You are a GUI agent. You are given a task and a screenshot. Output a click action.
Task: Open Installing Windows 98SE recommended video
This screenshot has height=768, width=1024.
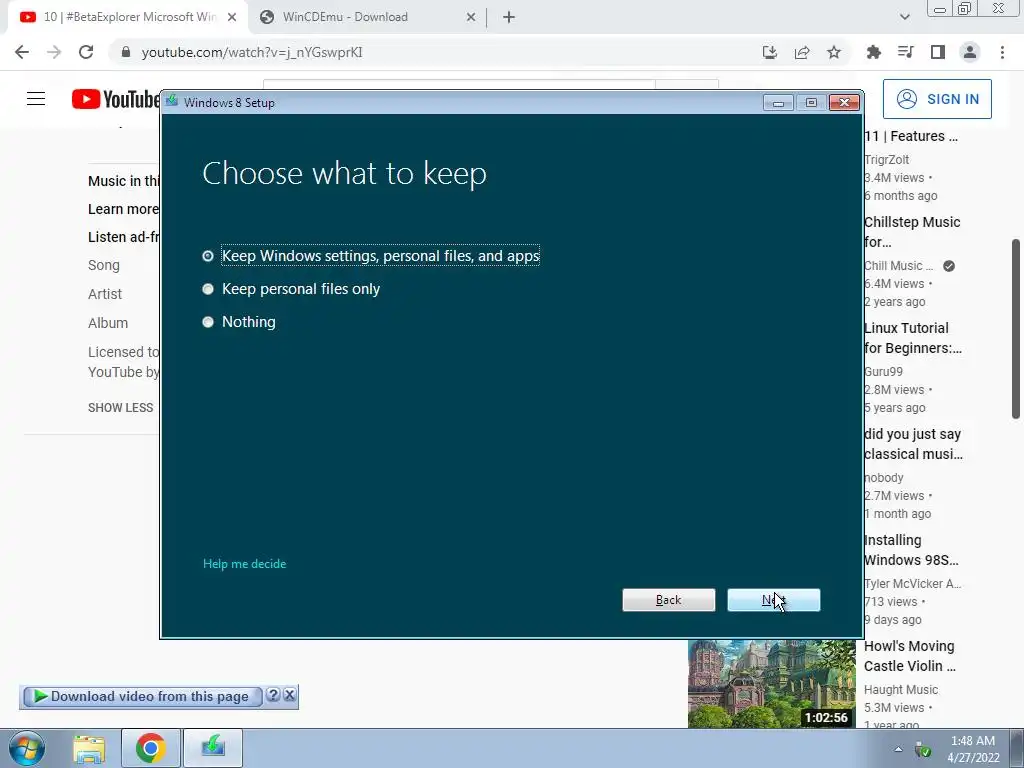[911, 550]
